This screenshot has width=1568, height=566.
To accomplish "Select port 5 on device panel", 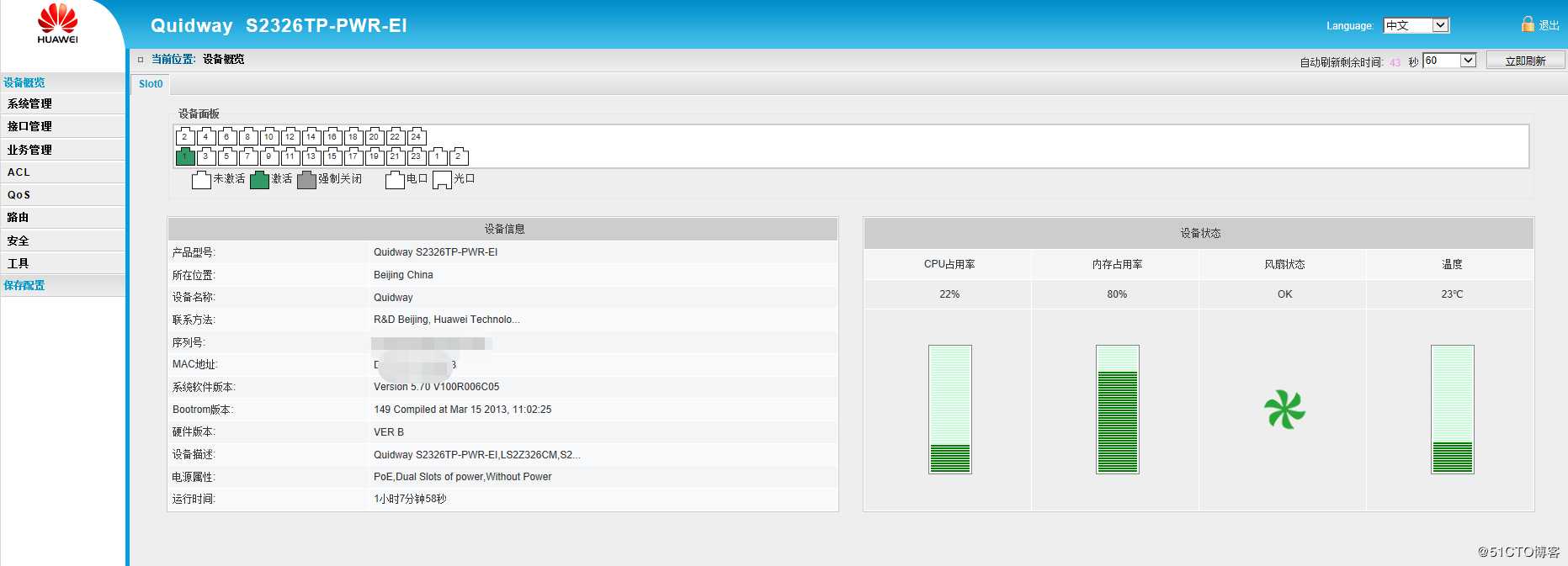I will [x=227, y=156].
